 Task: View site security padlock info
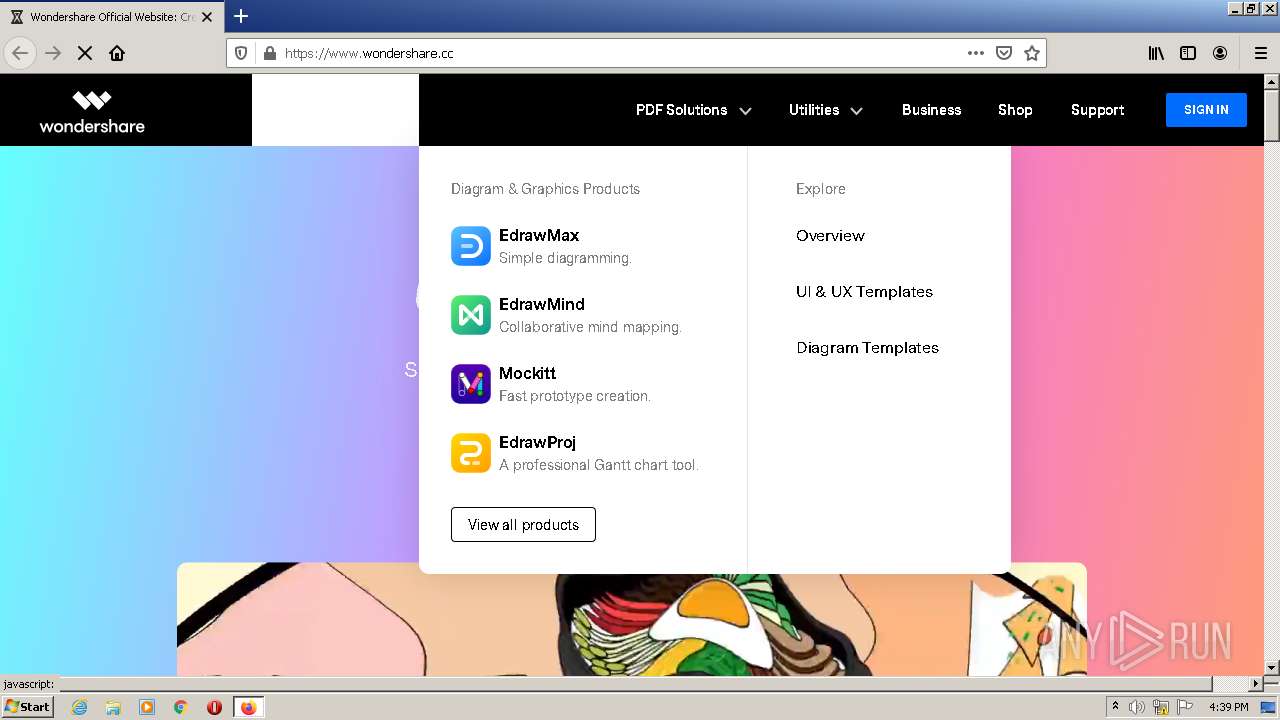(269, 53)
